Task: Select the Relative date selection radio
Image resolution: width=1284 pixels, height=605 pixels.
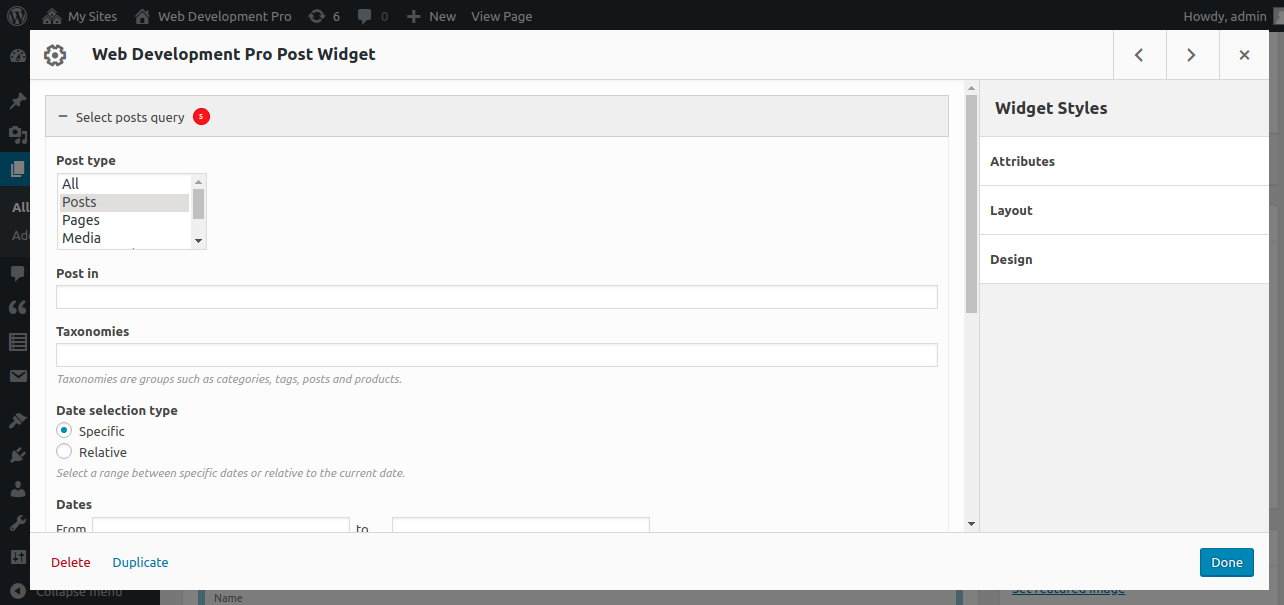Action: click(64, 451)
